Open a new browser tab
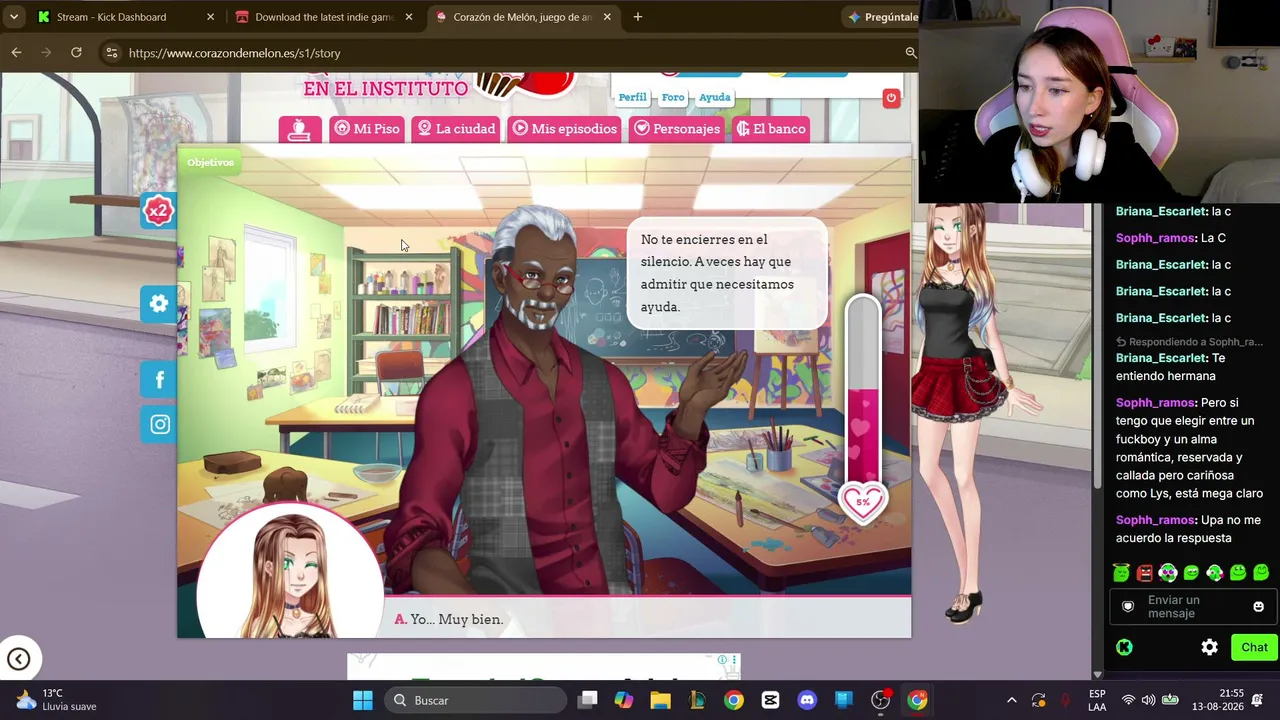Screen dimensions: 1280x720 (637, 17)
